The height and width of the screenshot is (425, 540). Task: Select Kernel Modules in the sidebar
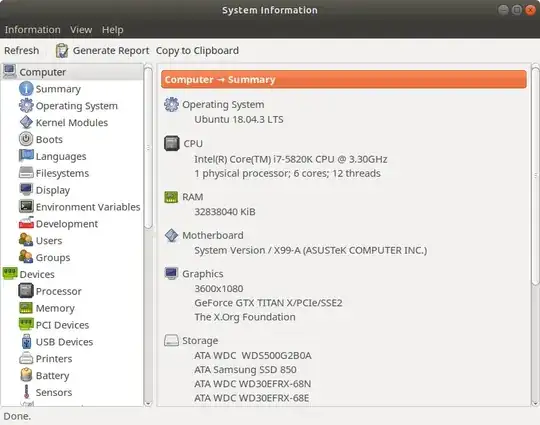pyautogui.click(x=72, y=123)
